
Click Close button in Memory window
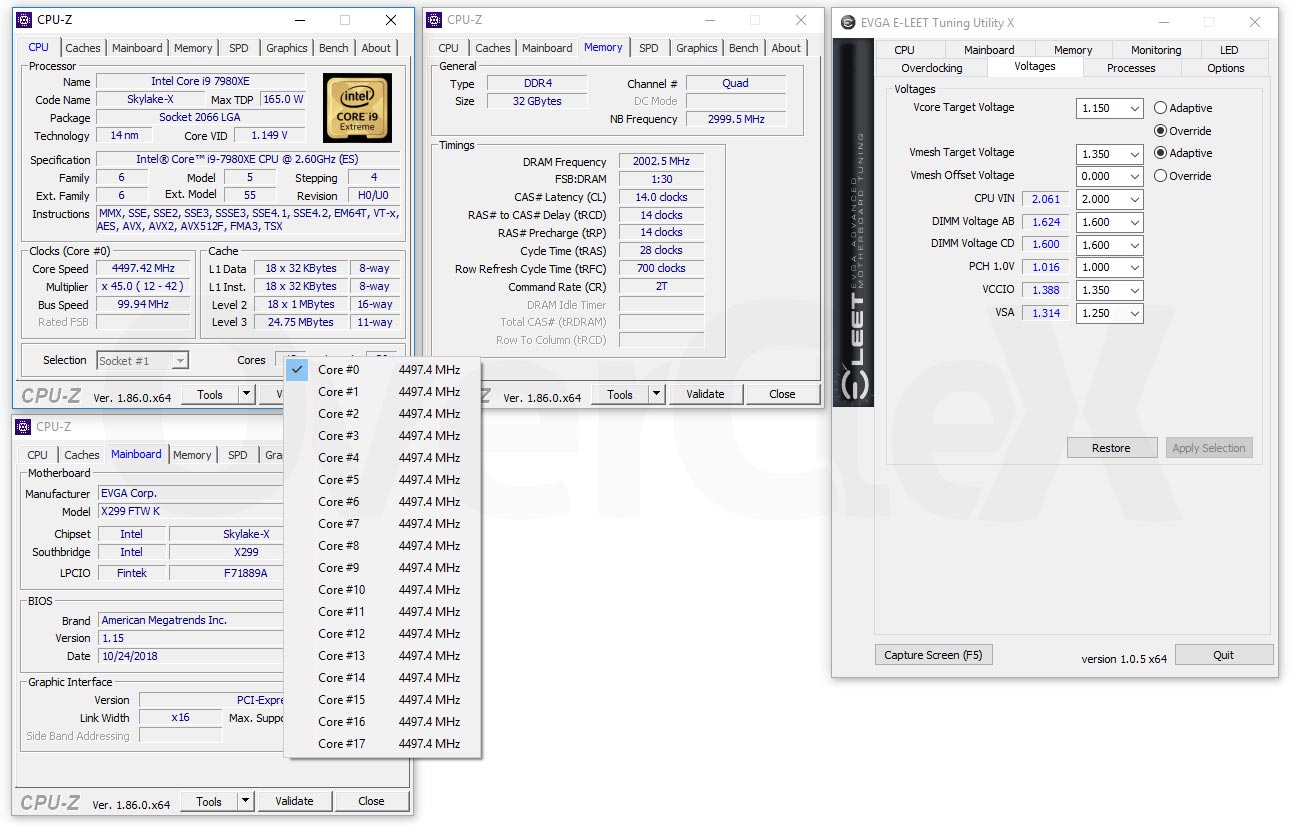click(x=782, y=395)
